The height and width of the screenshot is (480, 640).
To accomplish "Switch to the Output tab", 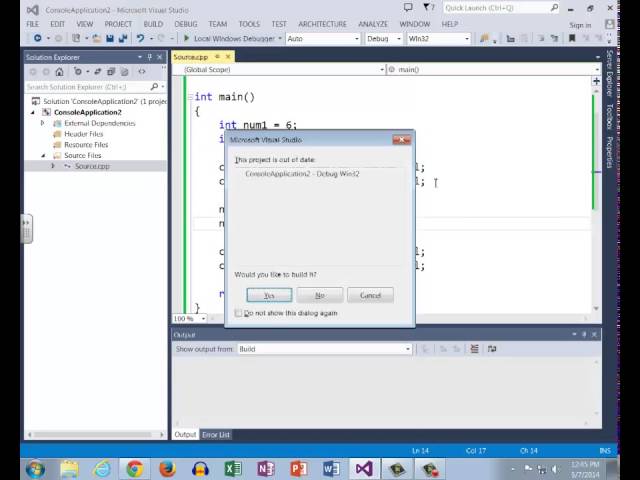I will [185, 435].
